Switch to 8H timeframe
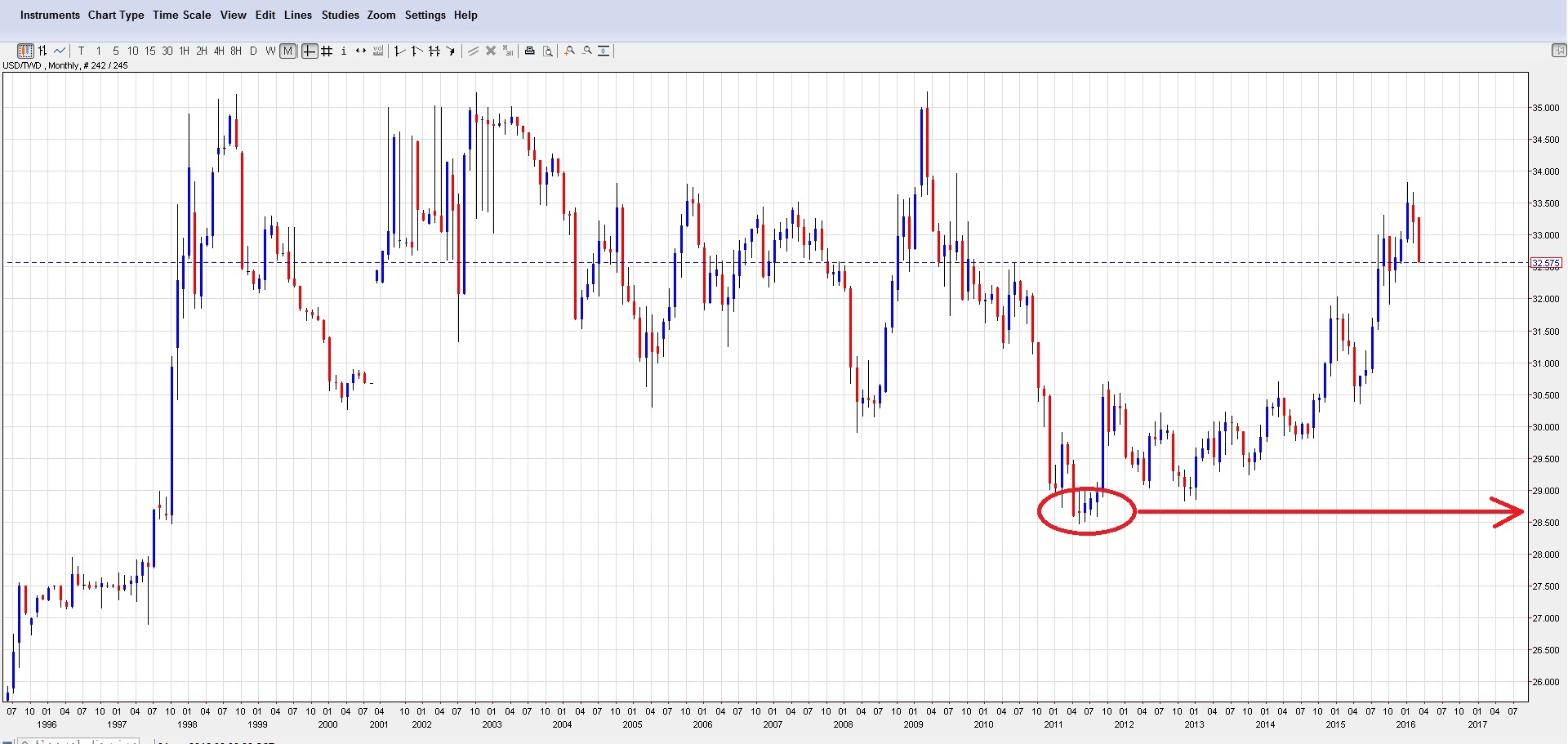The width and height of the screenshot is (1568, 744). click(236, 51)
